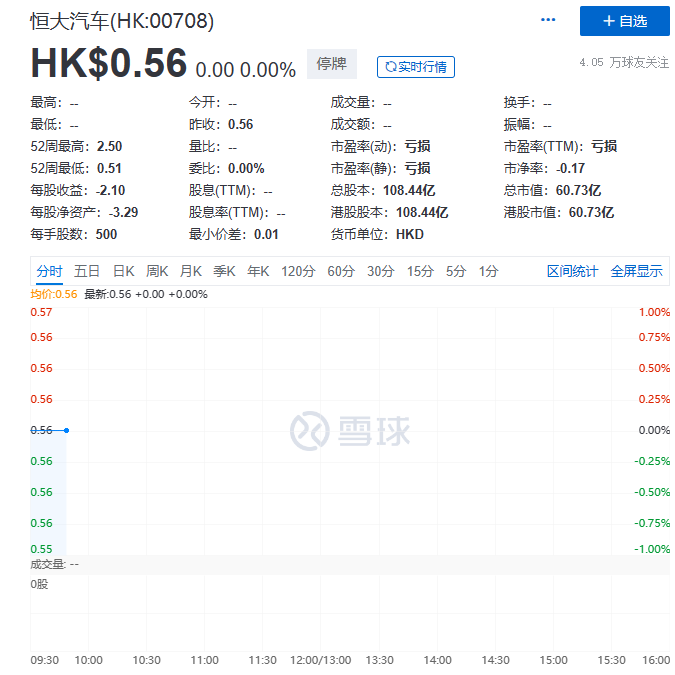
Task: Switch to the 五日 chart tab
Action: [87, 271]
